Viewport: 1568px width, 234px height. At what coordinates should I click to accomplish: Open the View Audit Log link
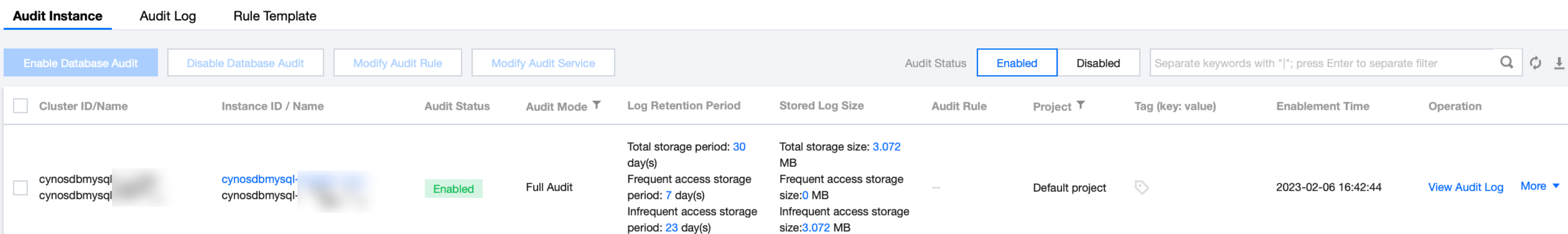1465,187
